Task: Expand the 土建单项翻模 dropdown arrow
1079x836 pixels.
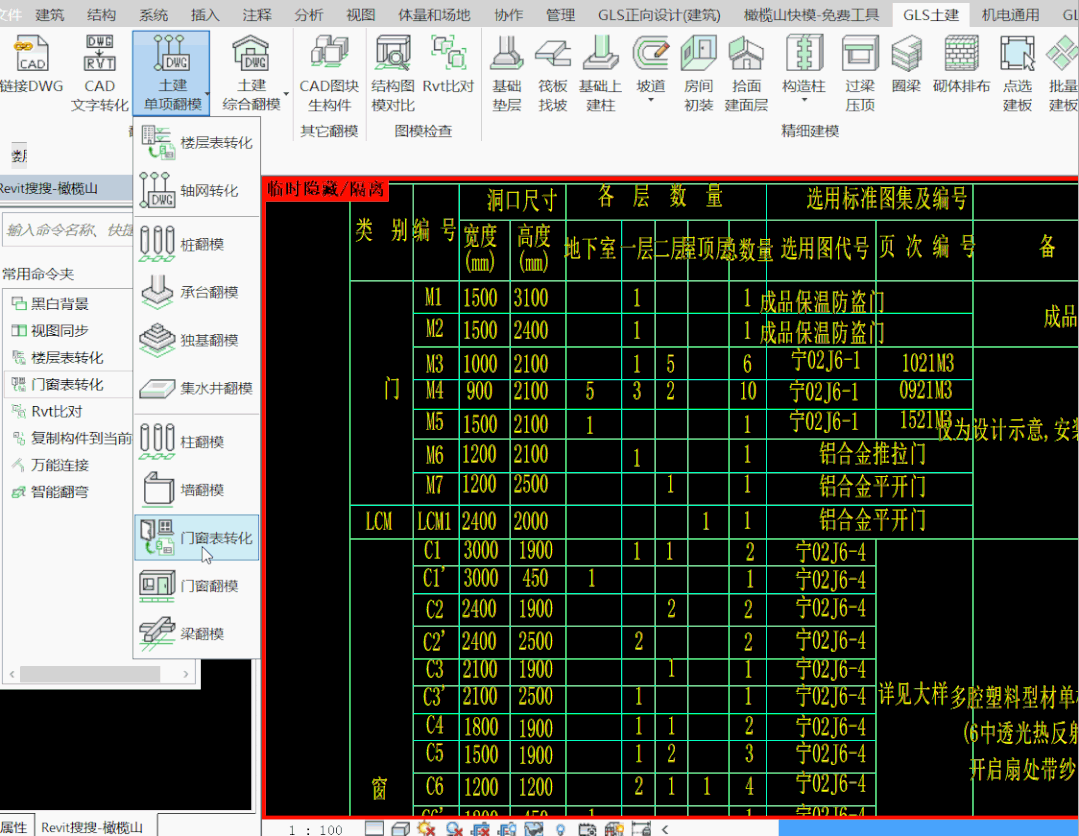Action: pos(207,94)
